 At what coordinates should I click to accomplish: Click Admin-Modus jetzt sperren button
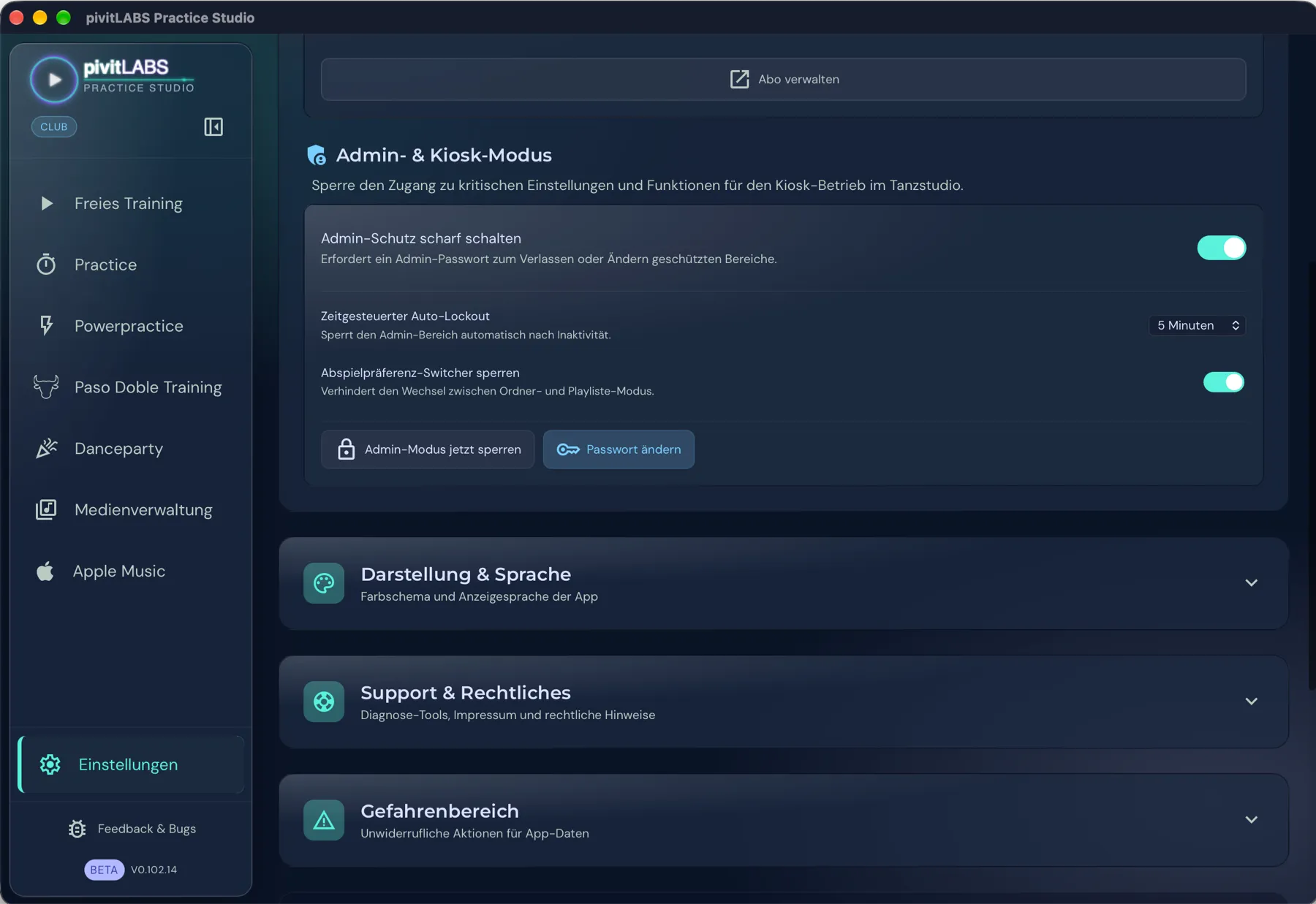tap(428, 449)
